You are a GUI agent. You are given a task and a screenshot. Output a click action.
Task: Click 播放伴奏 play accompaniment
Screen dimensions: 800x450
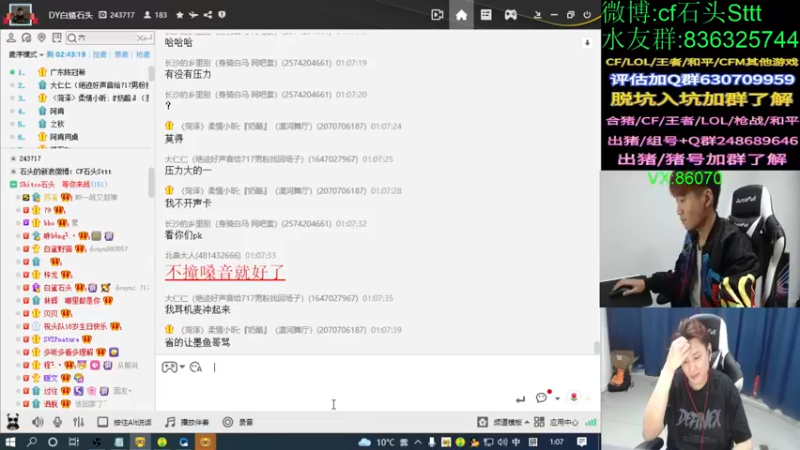tap(187, 422)
